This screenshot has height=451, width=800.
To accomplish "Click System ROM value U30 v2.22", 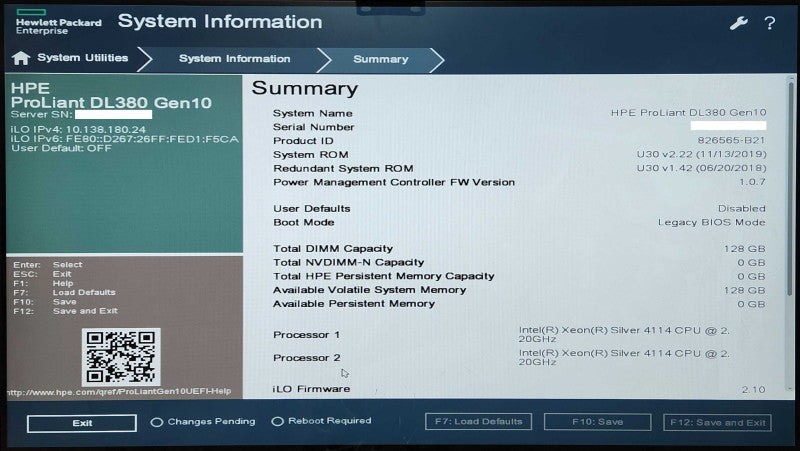I will [x=701, y=154].
